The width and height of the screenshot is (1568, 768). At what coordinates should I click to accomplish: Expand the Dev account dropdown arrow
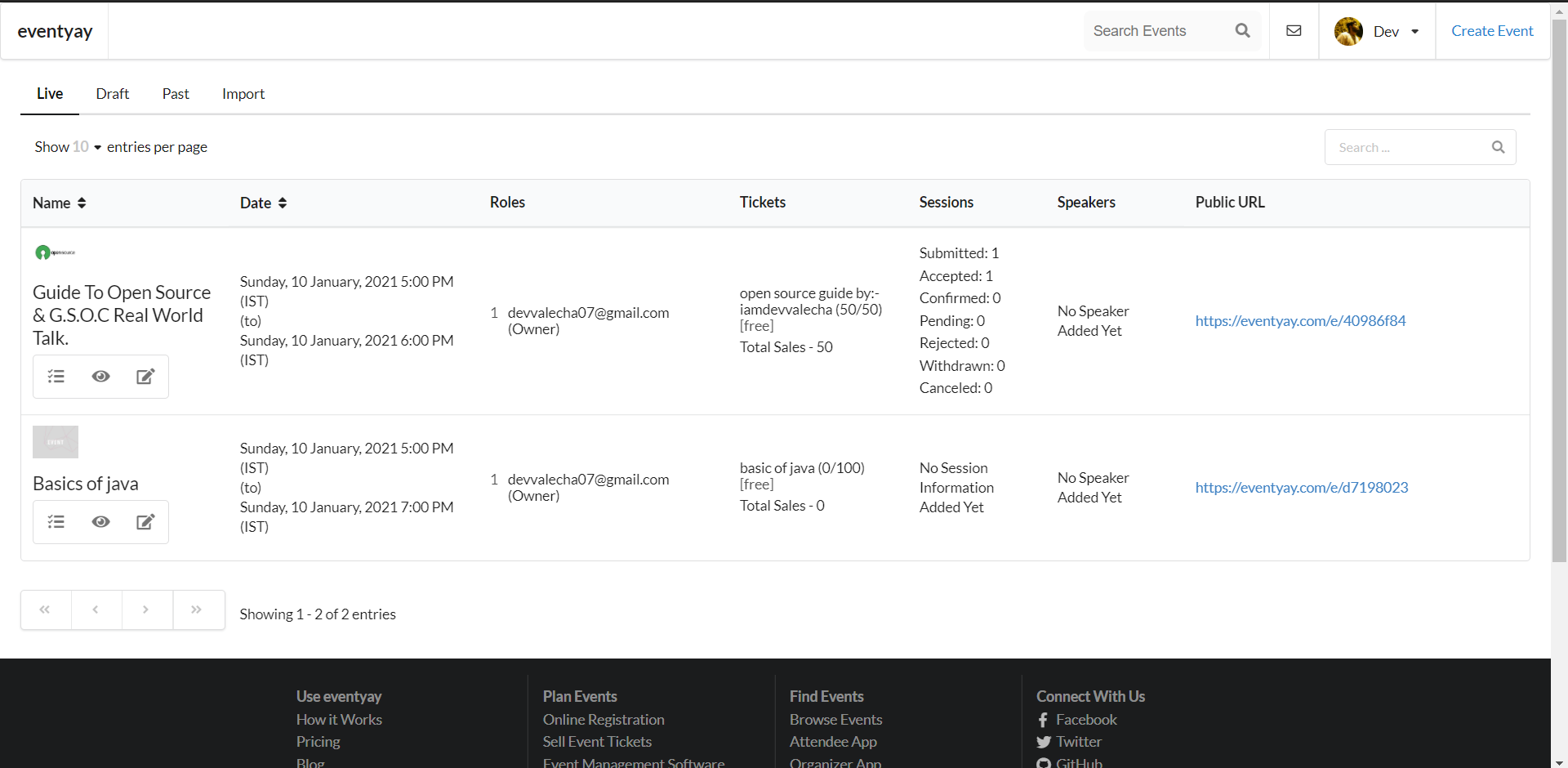tap(1415, 32)
